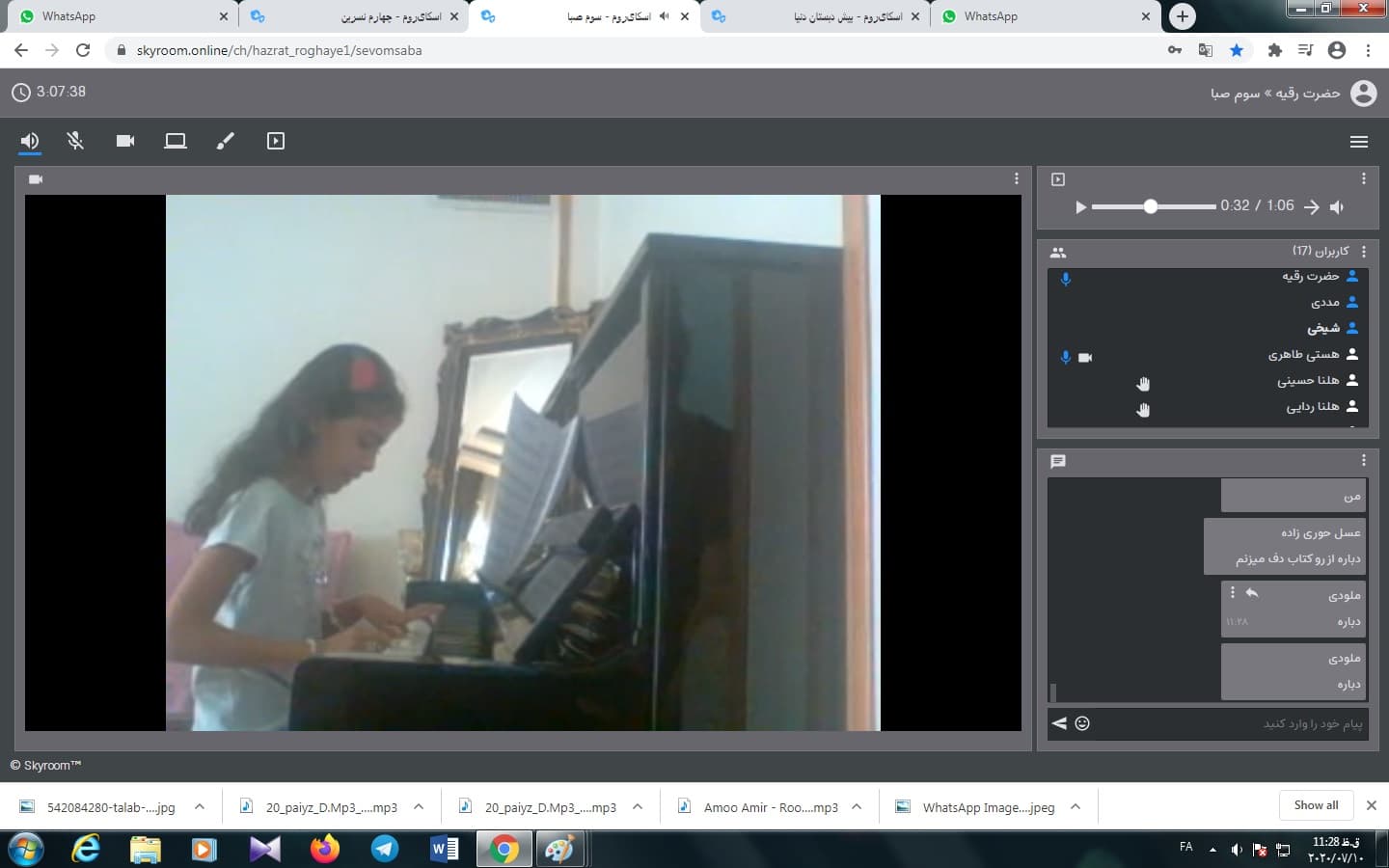Play the media clip in player panel

tap(1080, 206)
